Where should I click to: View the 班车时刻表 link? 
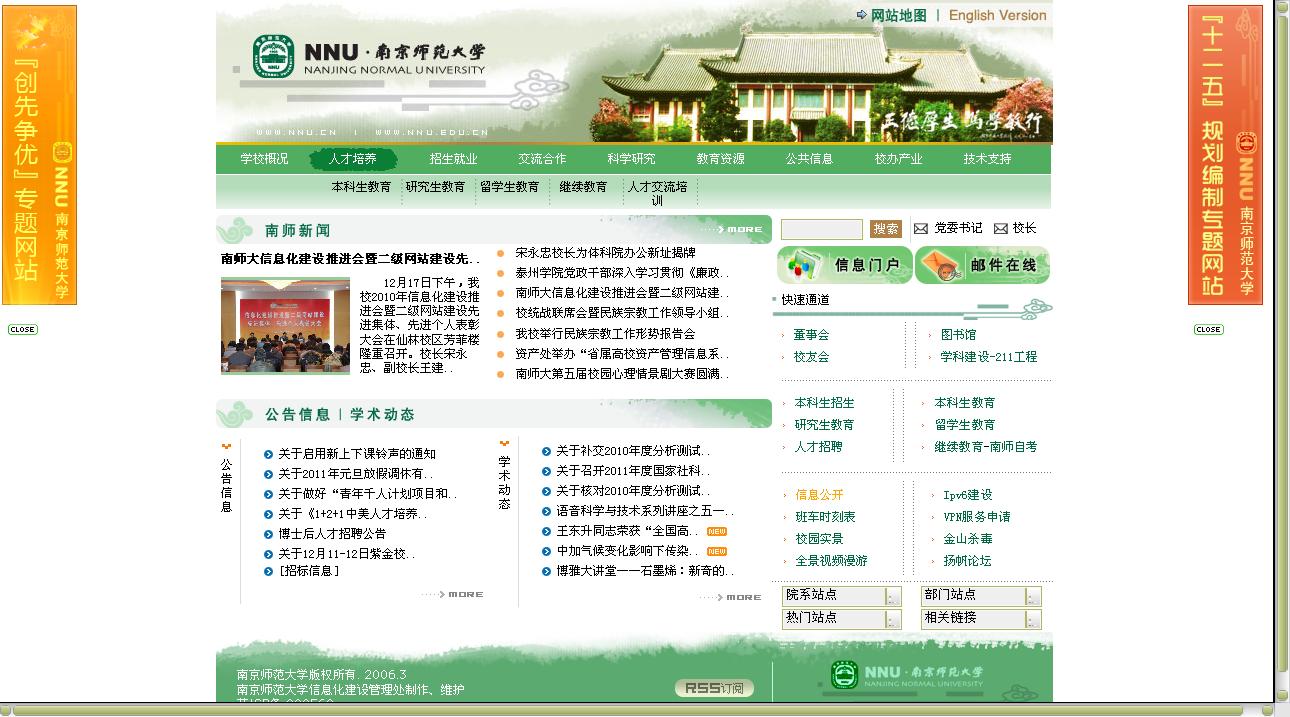[x=826, y=517]
